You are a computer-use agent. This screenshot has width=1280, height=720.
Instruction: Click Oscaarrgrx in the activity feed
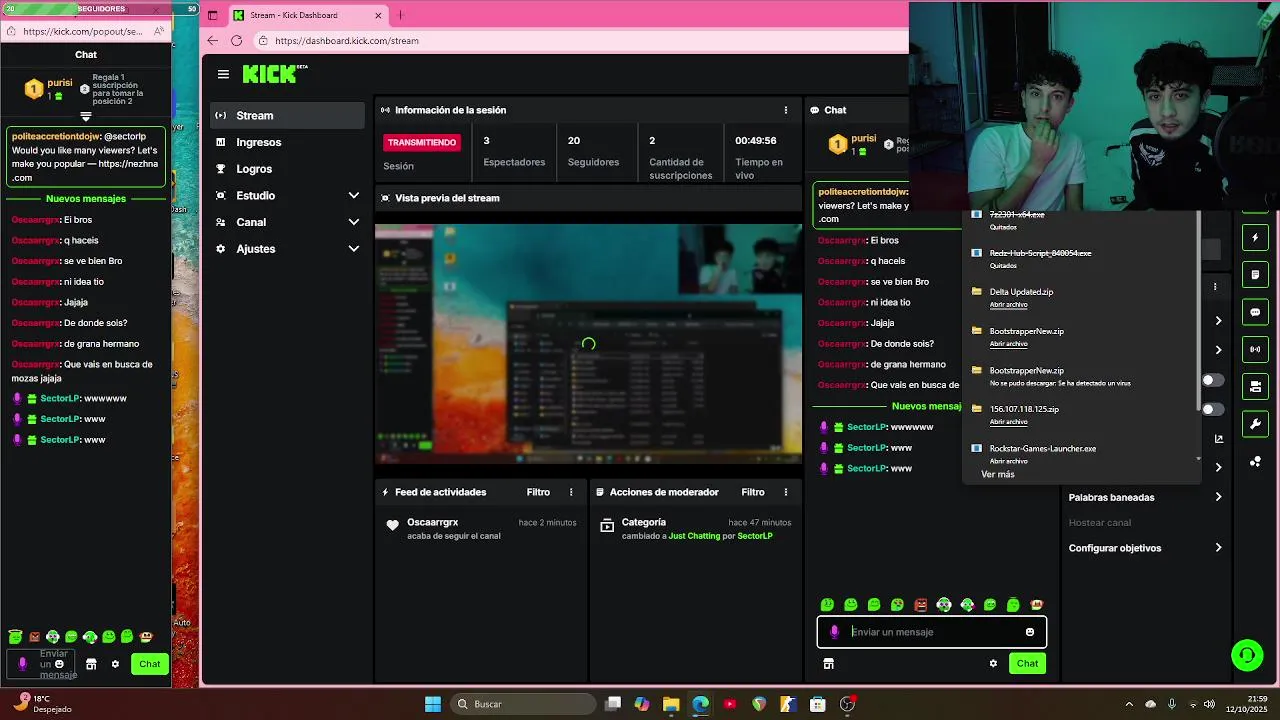432,522
